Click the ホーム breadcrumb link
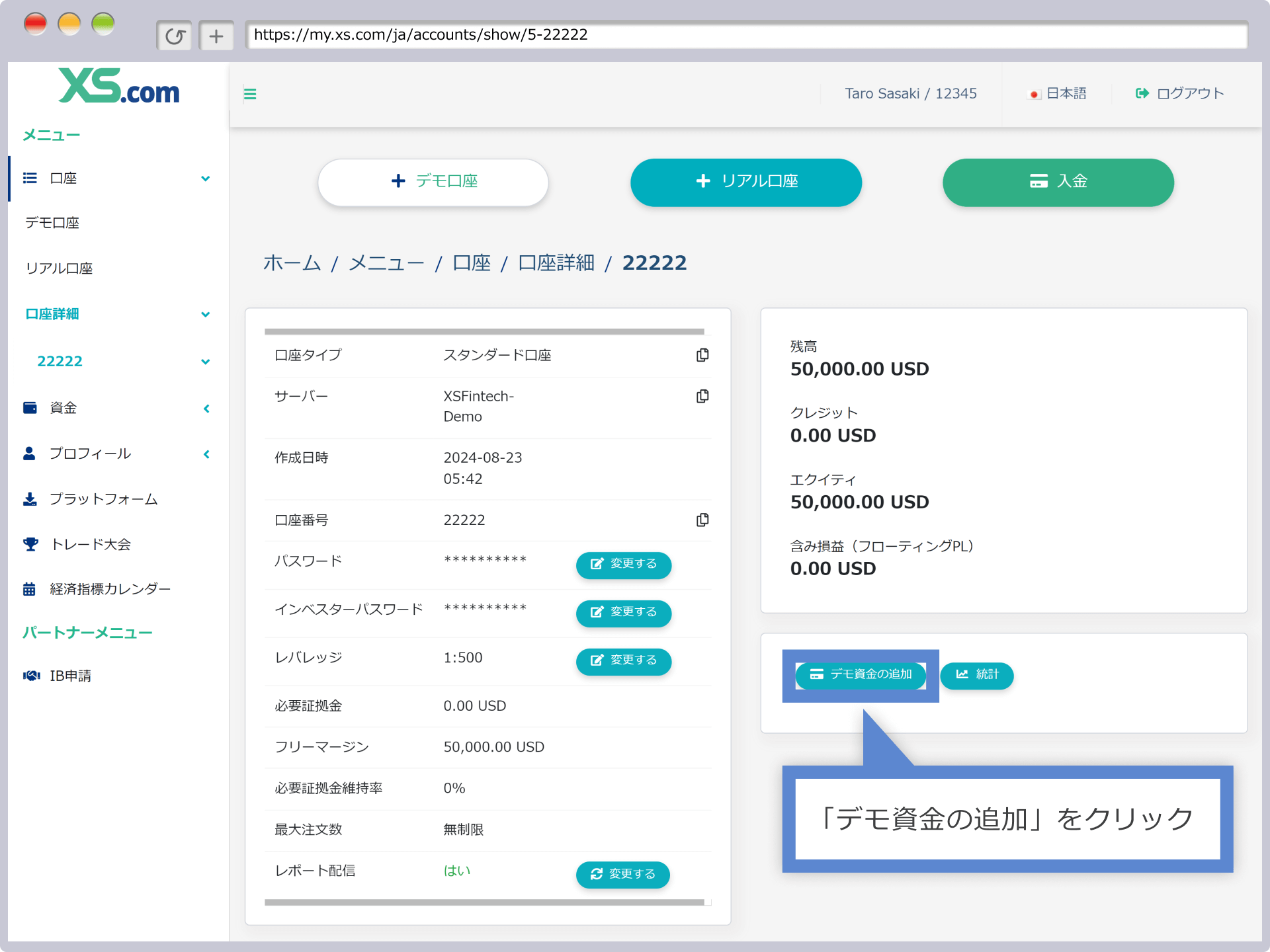 pyautogui.click(x=292, y=263)
